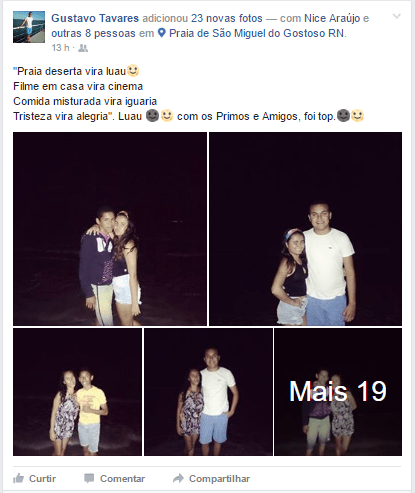The width and height of the screenshot is (415, 493).
Task: Open Gustavo Tavares profile picture
Action: click(x=29, y=27)
